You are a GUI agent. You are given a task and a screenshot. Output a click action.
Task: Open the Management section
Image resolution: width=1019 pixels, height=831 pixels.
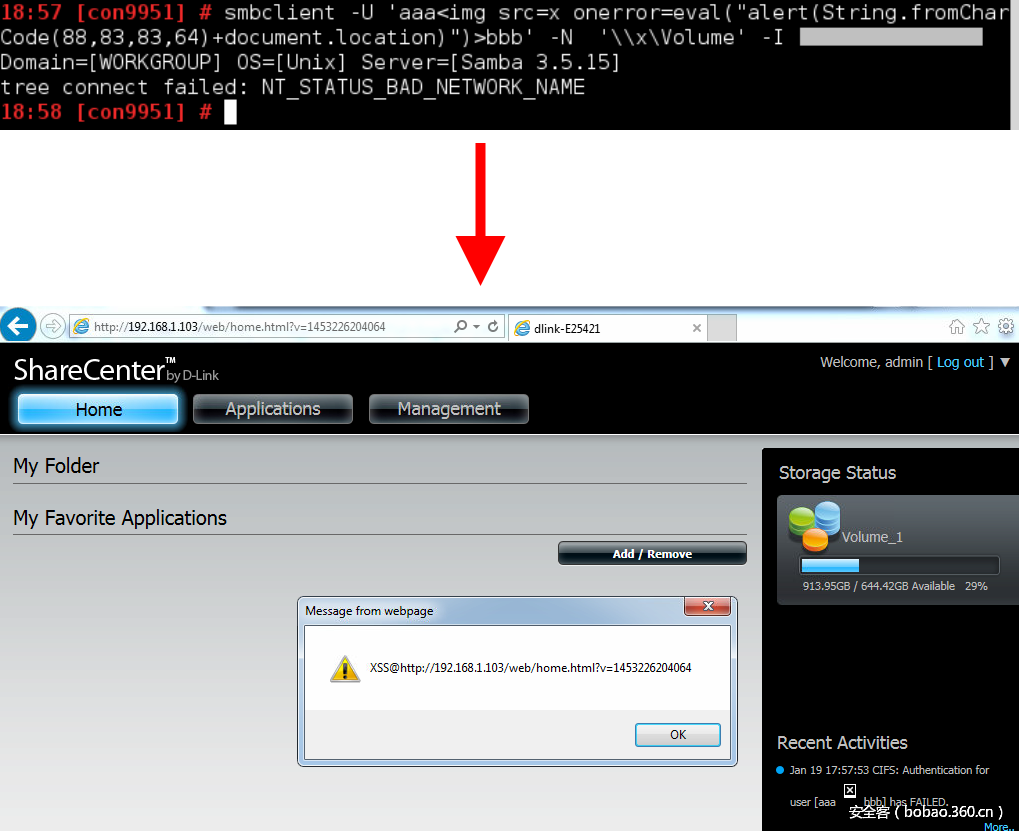[x=449, y=409]
